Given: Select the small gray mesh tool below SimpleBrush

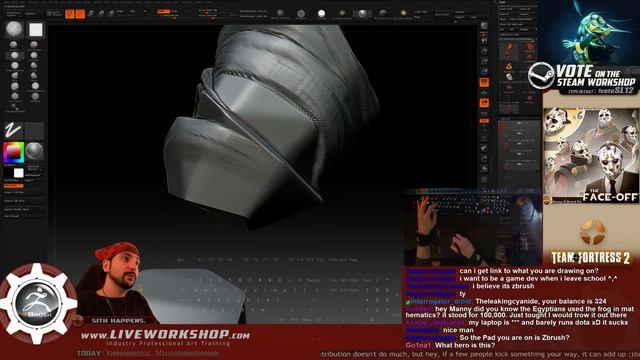Looking at the screenshot, I should click(509, 77).
